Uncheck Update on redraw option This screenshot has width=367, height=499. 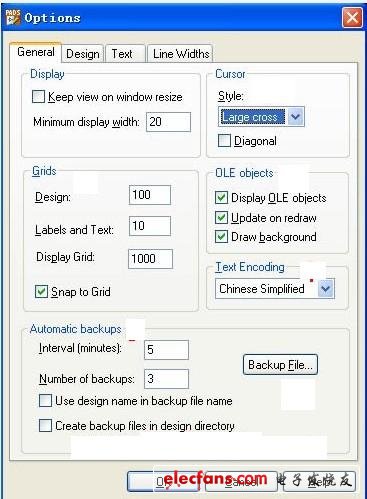(x=221, y=218)
